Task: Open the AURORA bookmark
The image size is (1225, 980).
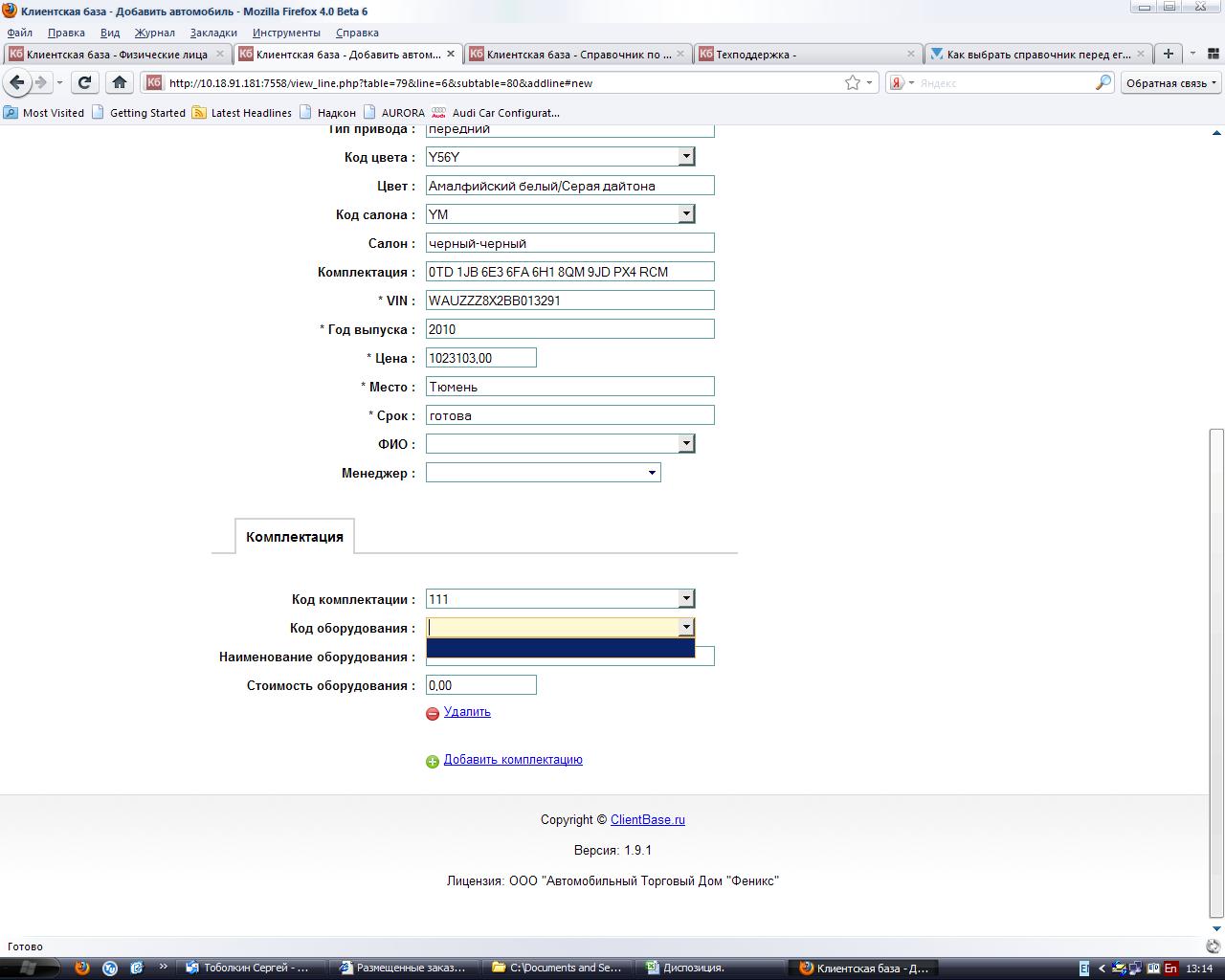Action: (x=393, y=112)
